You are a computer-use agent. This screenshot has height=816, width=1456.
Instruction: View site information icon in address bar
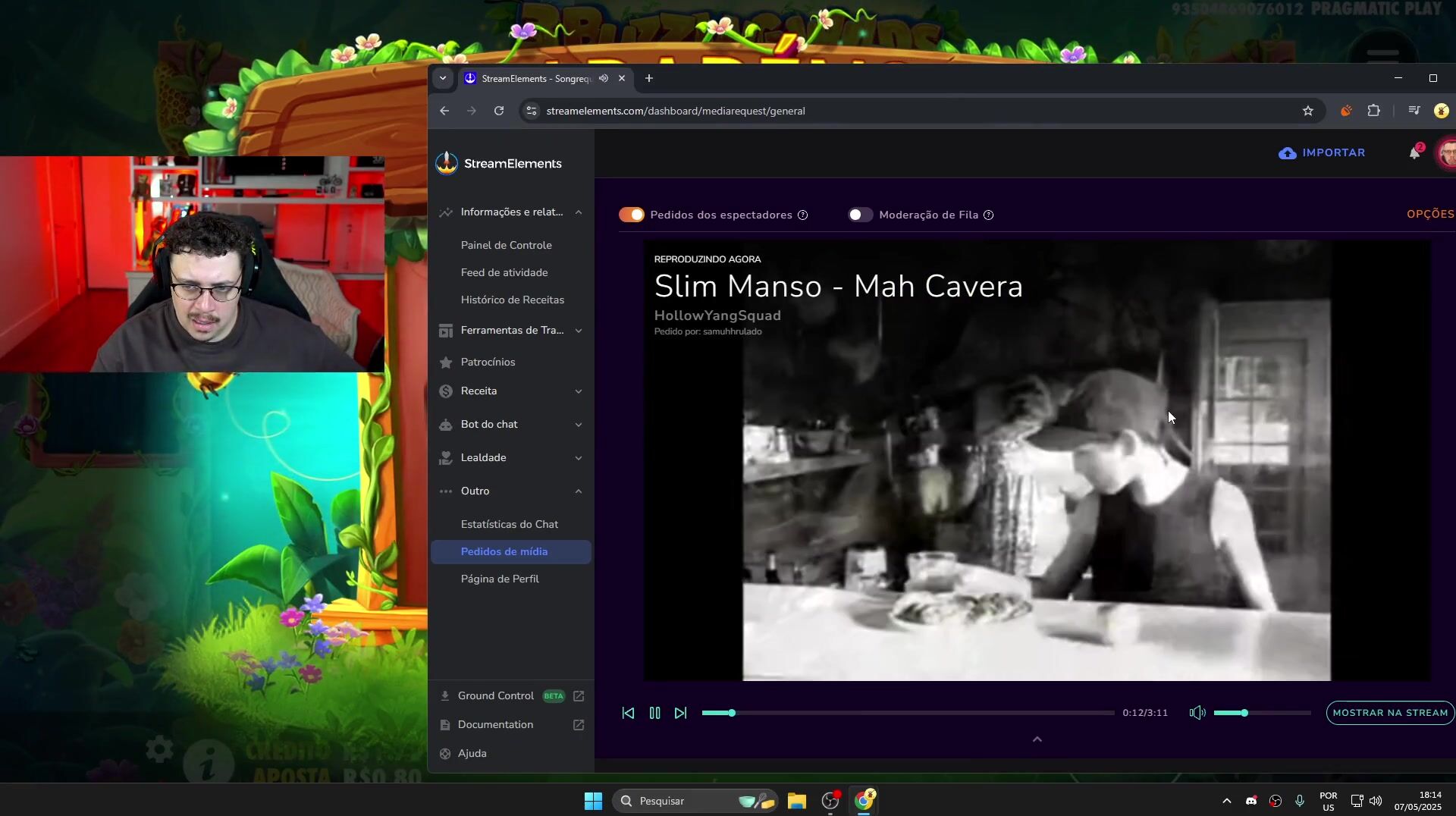coord(532,111)
